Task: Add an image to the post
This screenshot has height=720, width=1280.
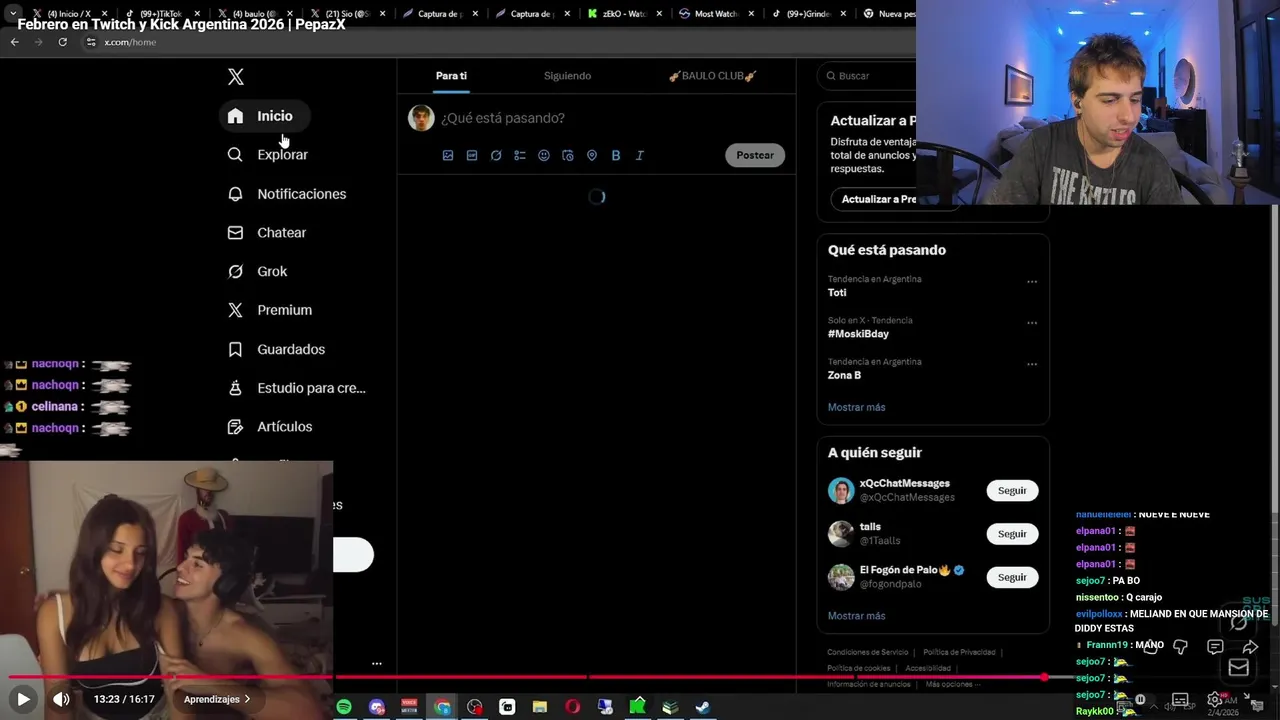Action: (448, 155)
